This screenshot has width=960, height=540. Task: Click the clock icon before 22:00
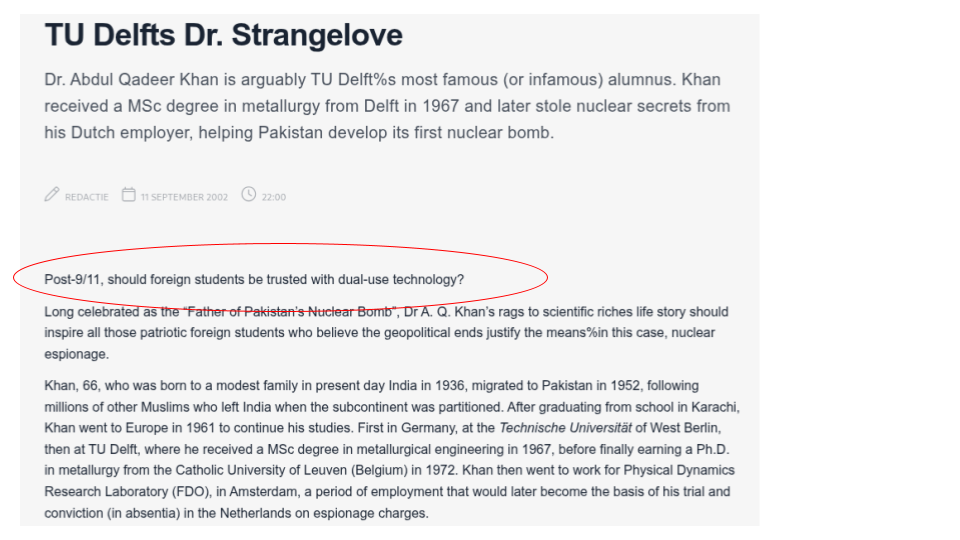click(x=249, y=195)
